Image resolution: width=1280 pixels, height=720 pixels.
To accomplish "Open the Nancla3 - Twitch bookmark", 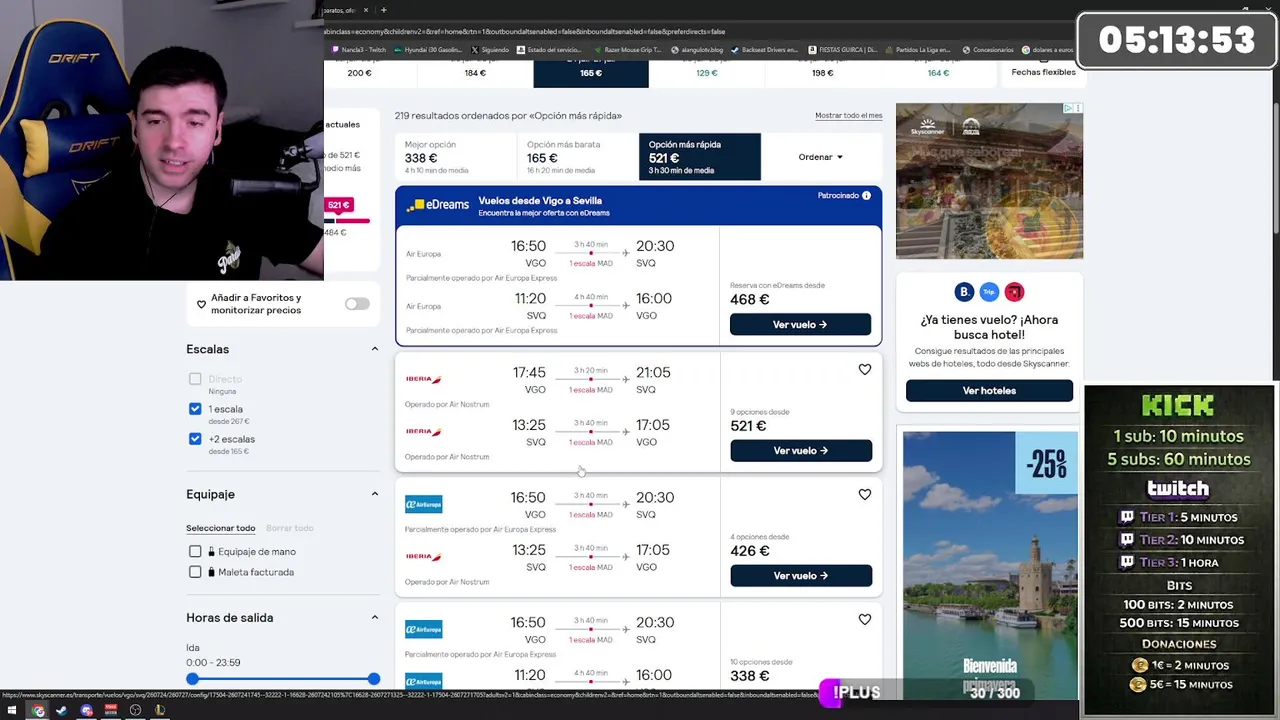I will coord(358,49).
